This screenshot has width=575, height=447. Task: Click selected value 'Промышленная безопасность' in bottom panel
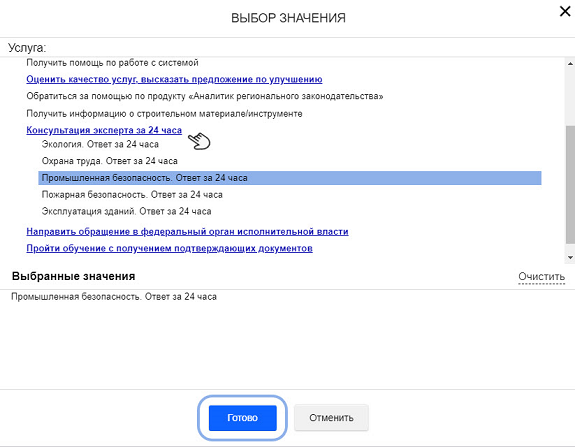pyautogui.click(x=114, y=296)
